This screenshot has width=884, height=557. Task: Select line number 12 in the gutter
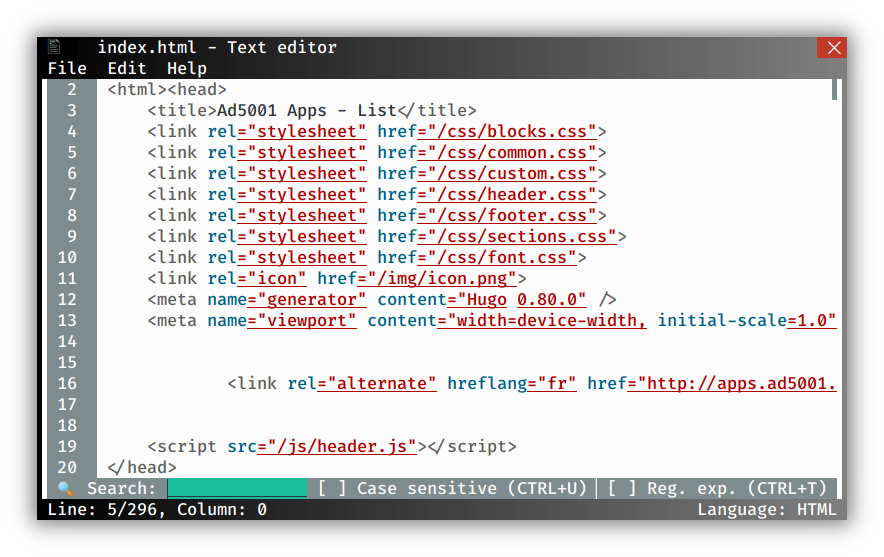tap(67, 299)
